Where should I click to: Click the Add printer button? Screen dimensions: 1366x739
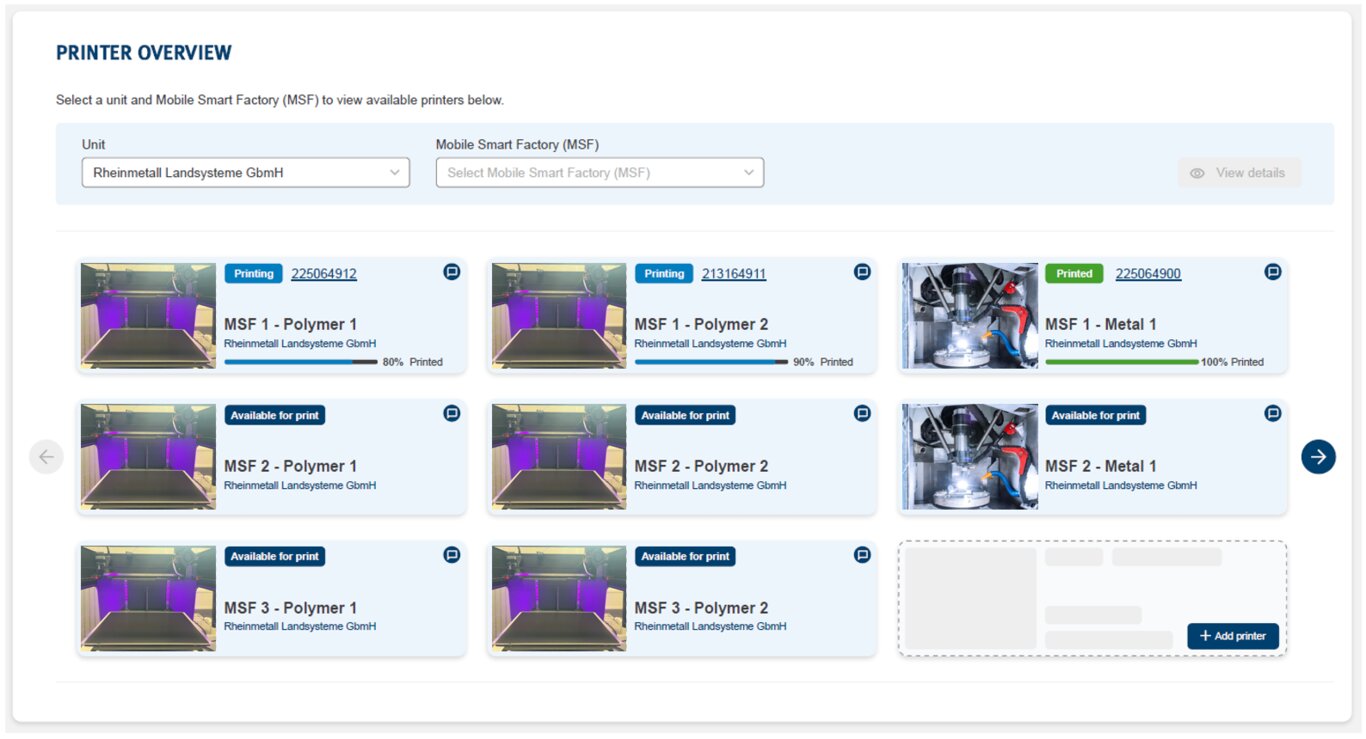click(x=1232, y=636)
